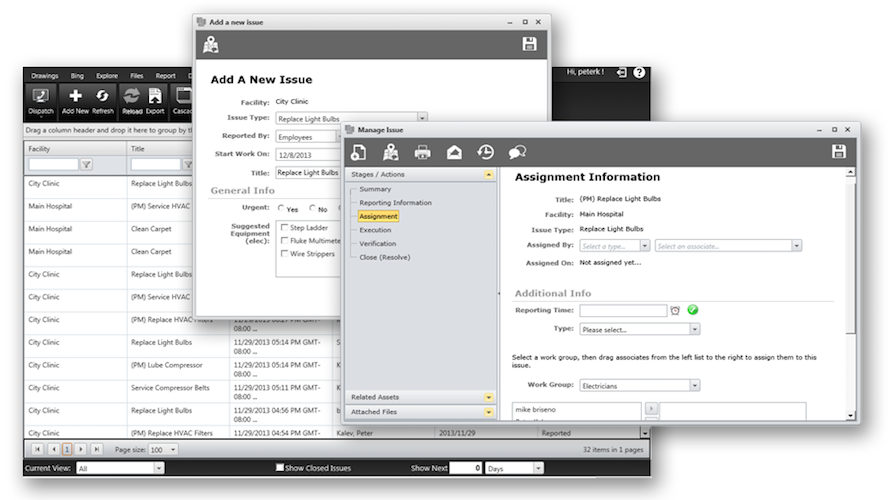This screenshot has height=500, width=890.
Task: Save the issue in Manage Issue window
Action: (838, 152)
